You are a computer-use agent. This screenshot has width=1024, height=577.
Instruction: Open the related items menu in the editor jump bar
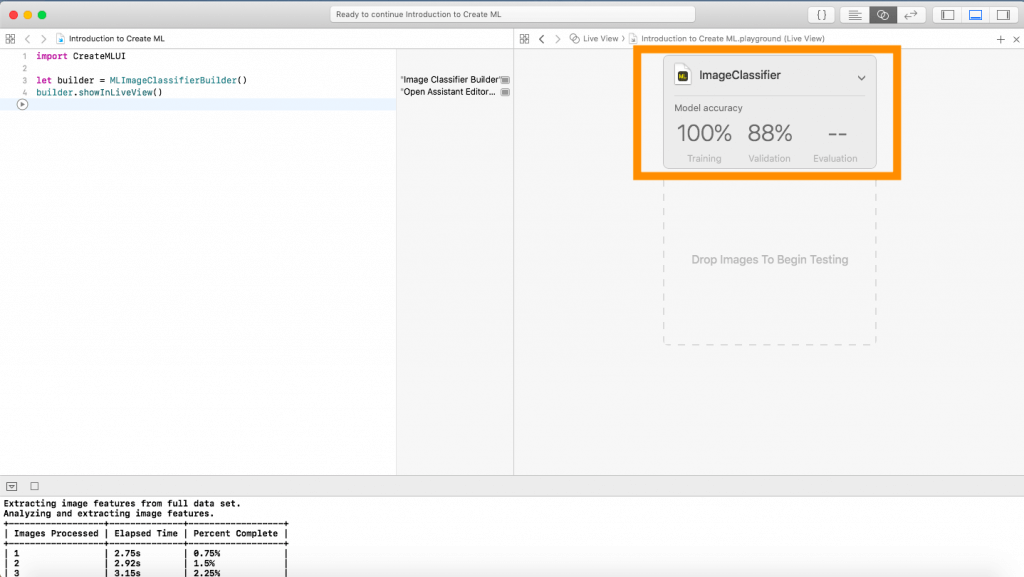(x=10, y=38)
